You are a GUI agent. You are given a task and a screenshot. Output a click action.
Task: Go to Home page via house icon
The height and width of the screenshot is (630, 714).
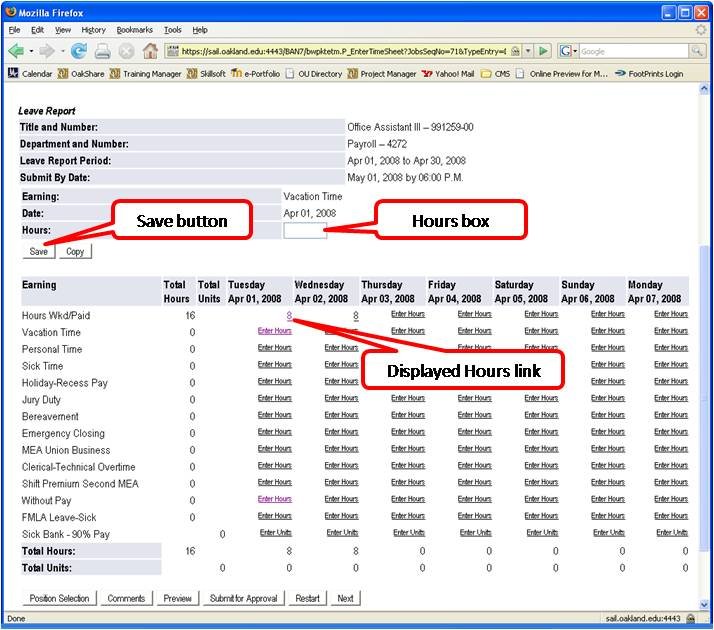(150, 50)
